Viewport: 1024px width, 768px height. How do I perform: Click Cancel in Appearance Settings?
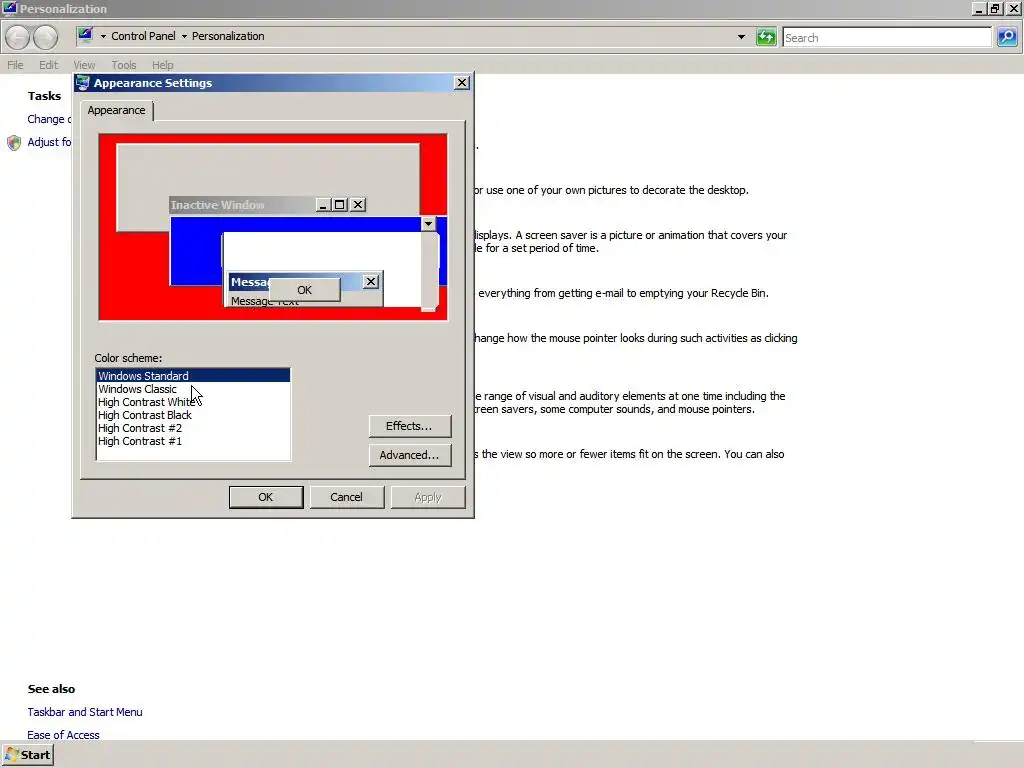pyautogui.click(x=346, y=497)
